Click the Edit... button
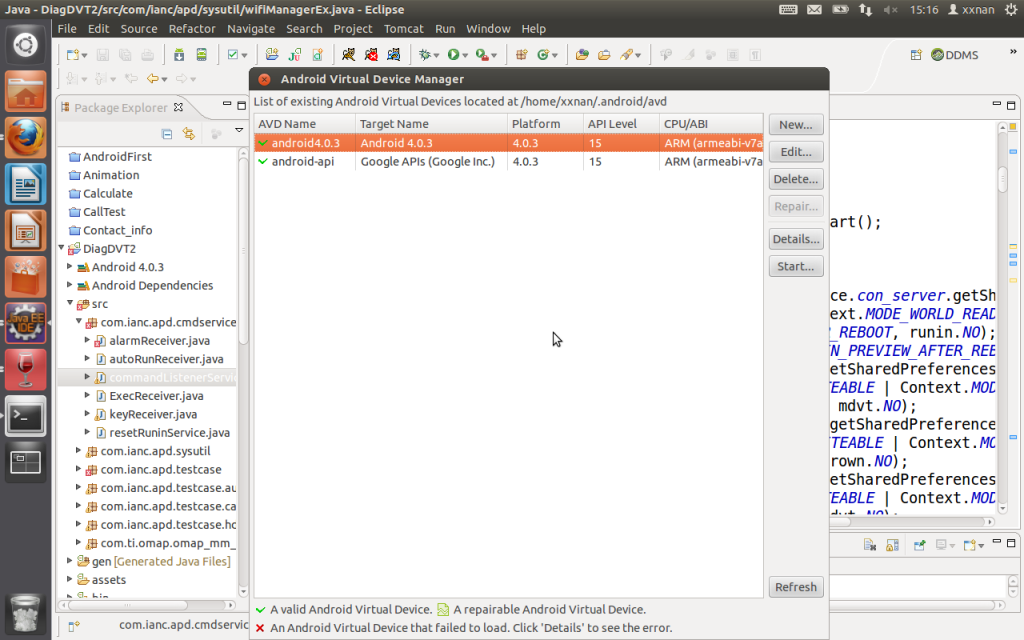Screen dimensions: 1024x640 (x=795, y=152)
